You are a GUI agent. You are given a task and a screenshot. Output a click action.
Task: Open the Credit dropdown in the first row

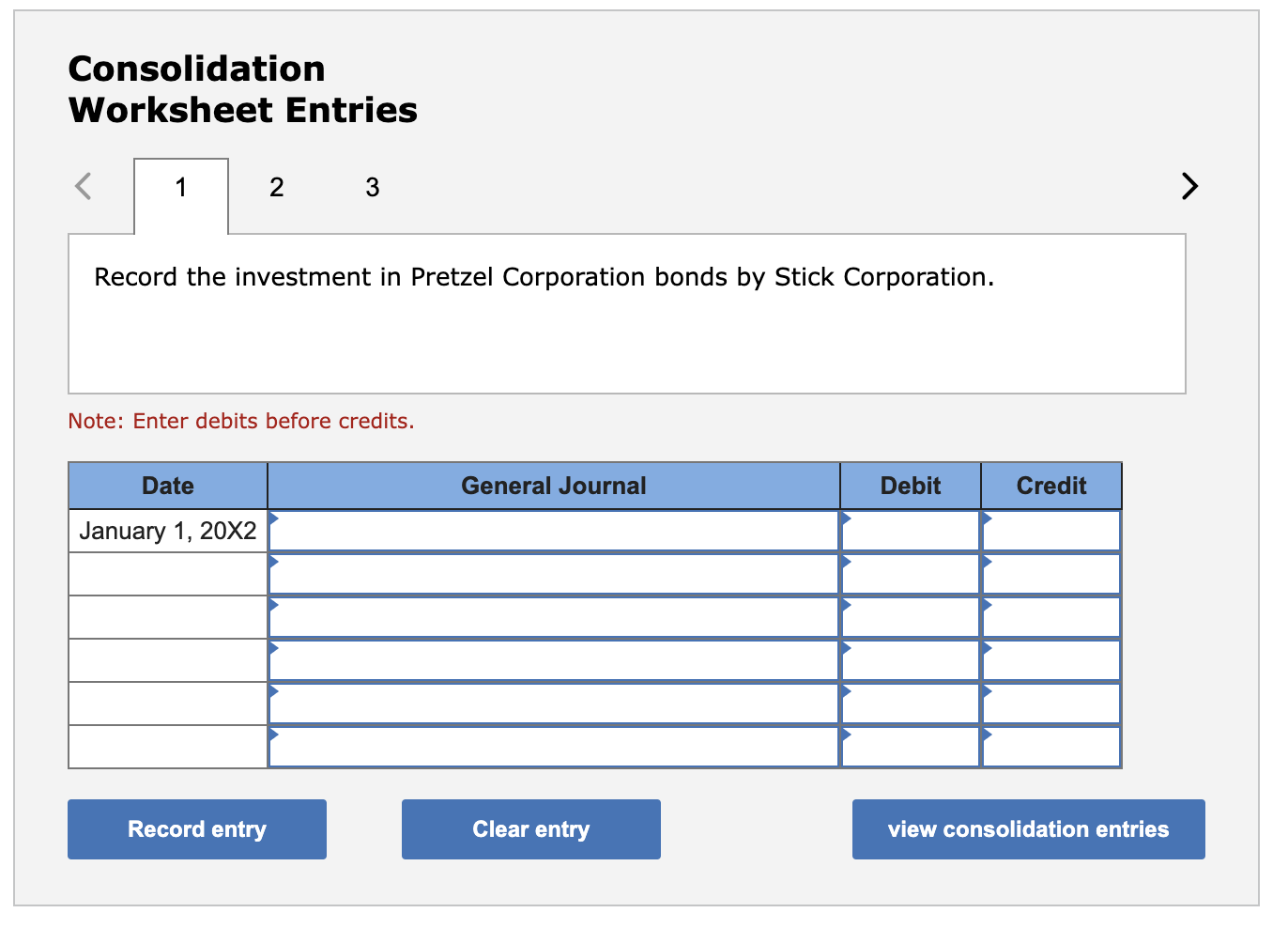pos(1050,531)
